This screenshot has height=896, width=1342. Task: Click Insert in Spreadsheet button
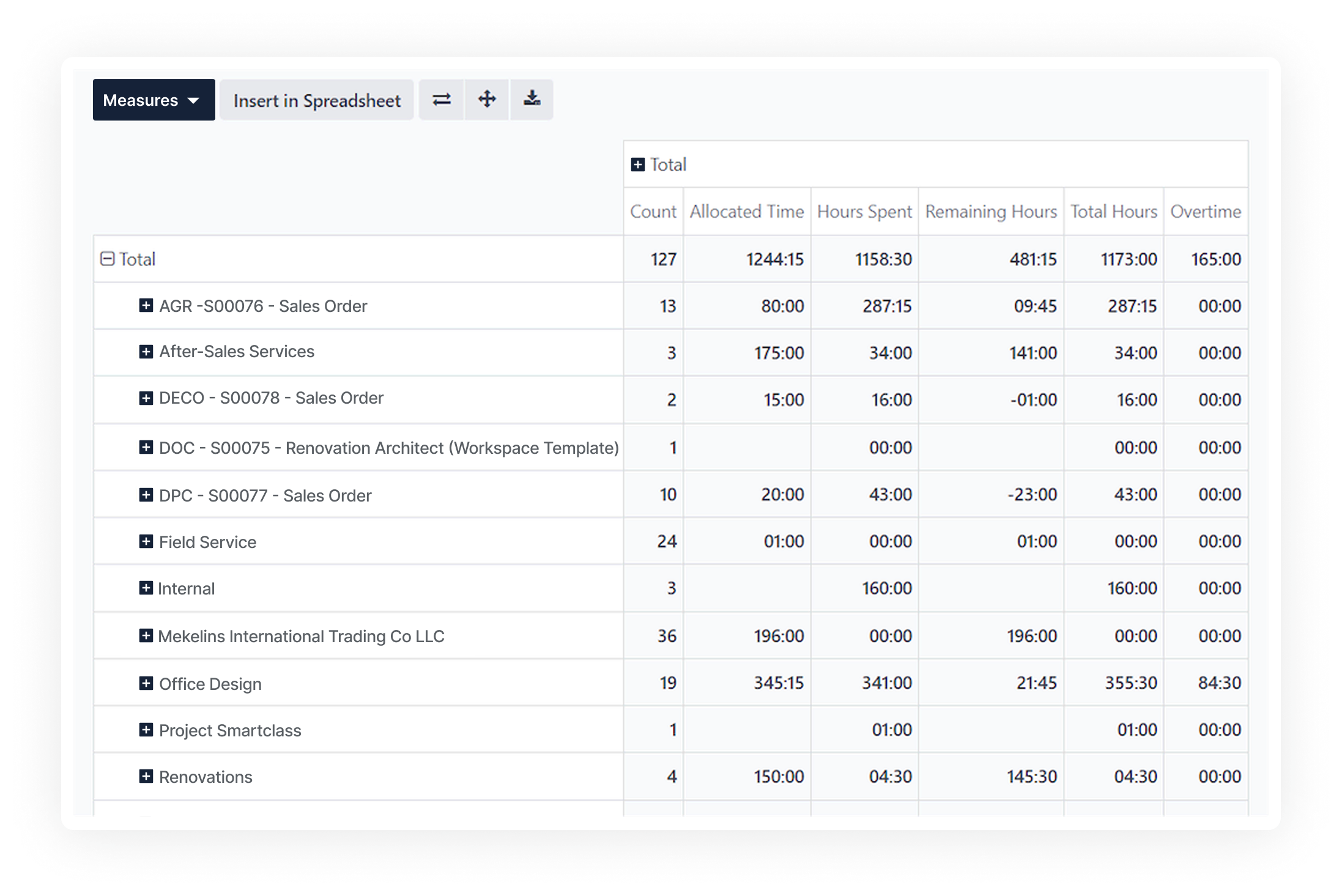317,100
